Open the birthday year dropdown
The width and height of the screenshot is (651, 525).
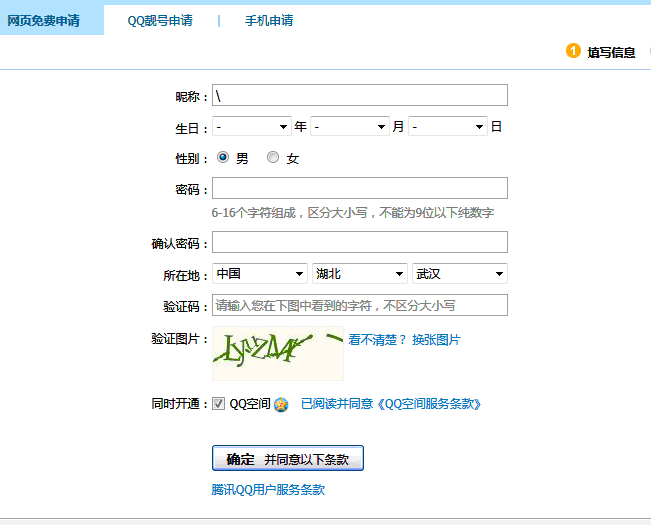(252, 126)
